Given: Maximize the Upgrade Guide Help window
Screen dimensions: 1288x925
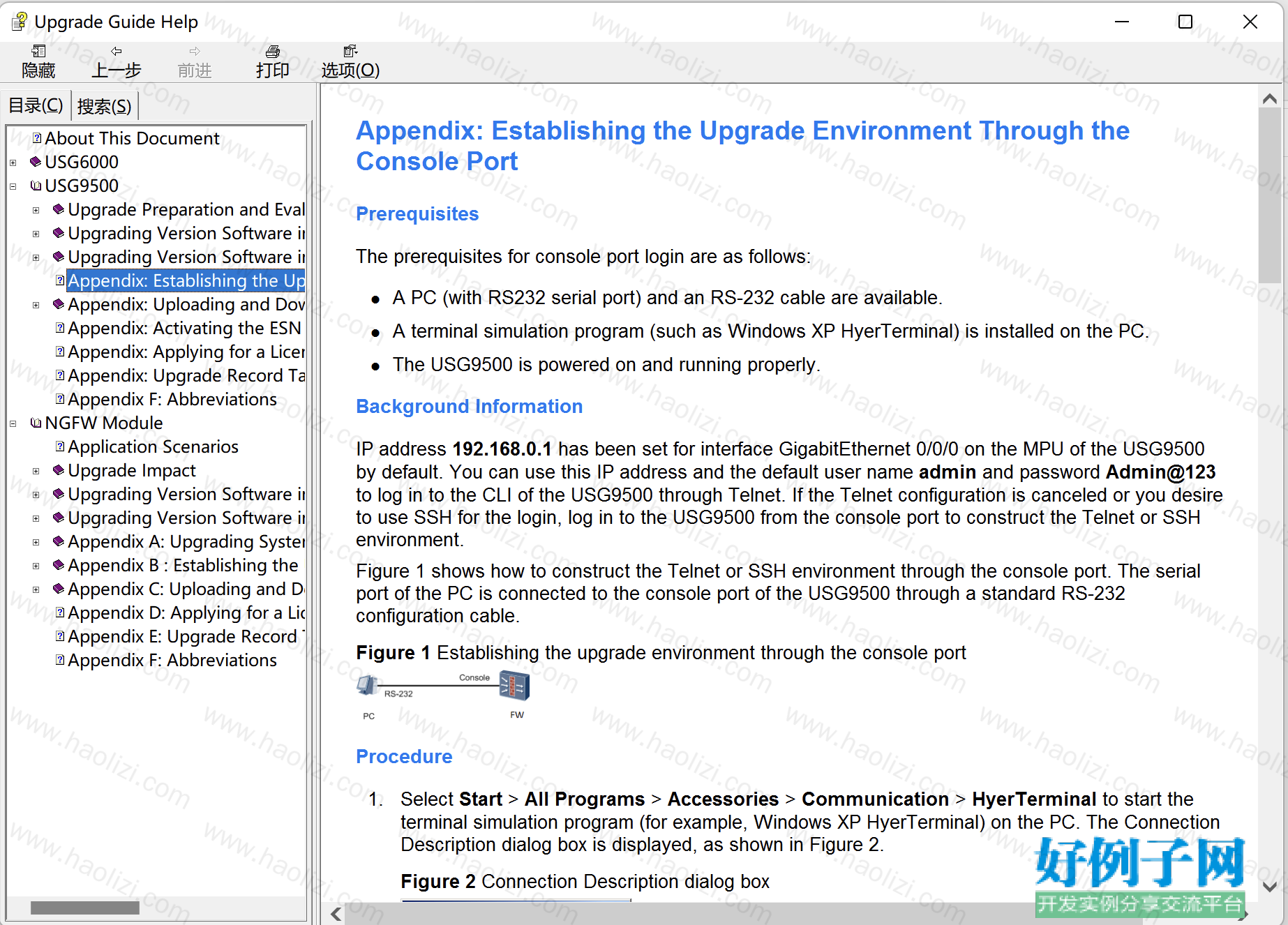Looking at the screenshot, I should (x=1185, y=22).
